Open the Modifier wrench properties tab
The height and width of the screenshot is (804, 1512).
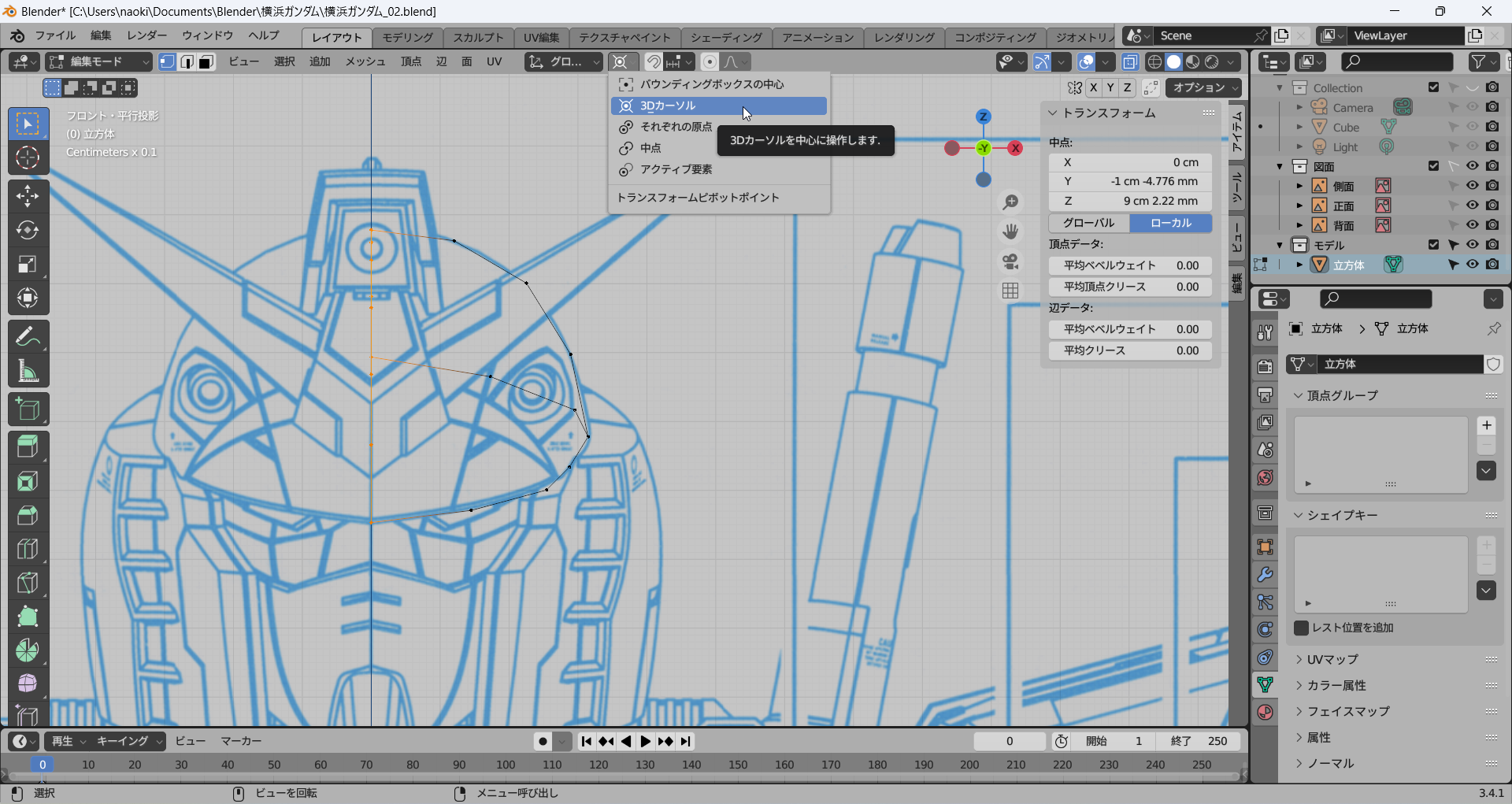(1265, 575)
